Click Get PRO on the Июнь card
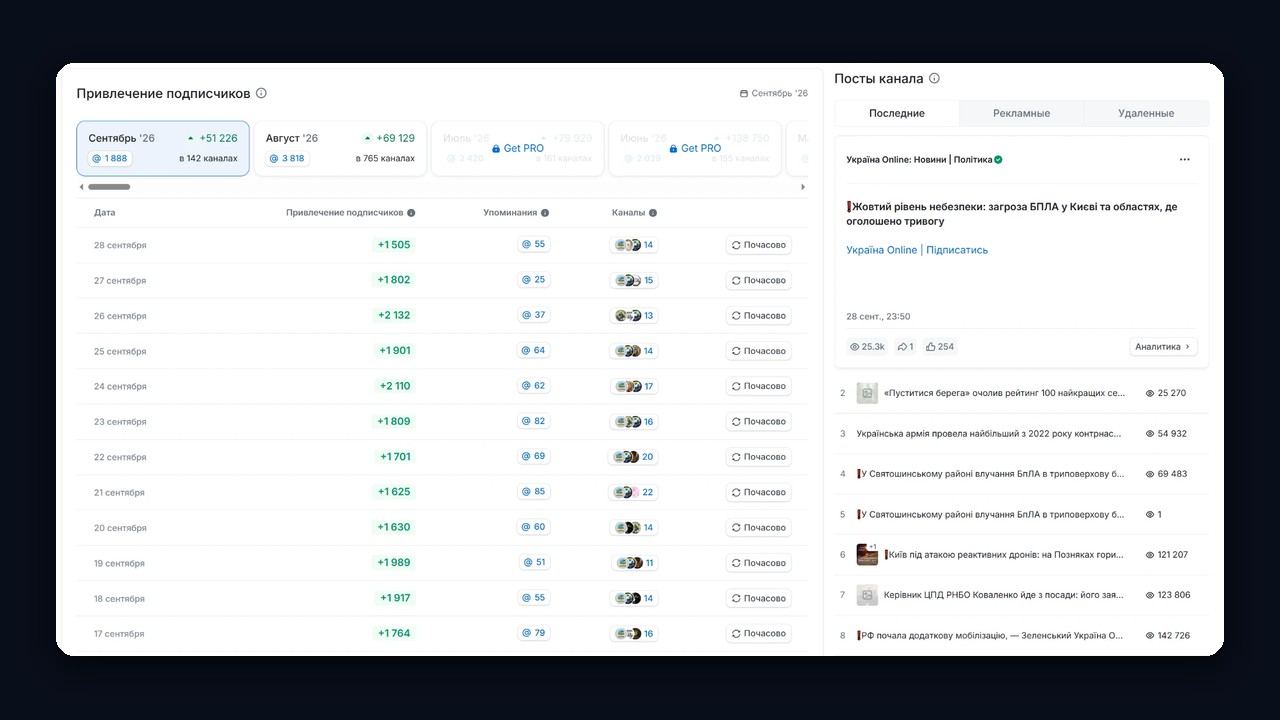The height and width of the screenshot is (720, 1280). pos(694,148)
